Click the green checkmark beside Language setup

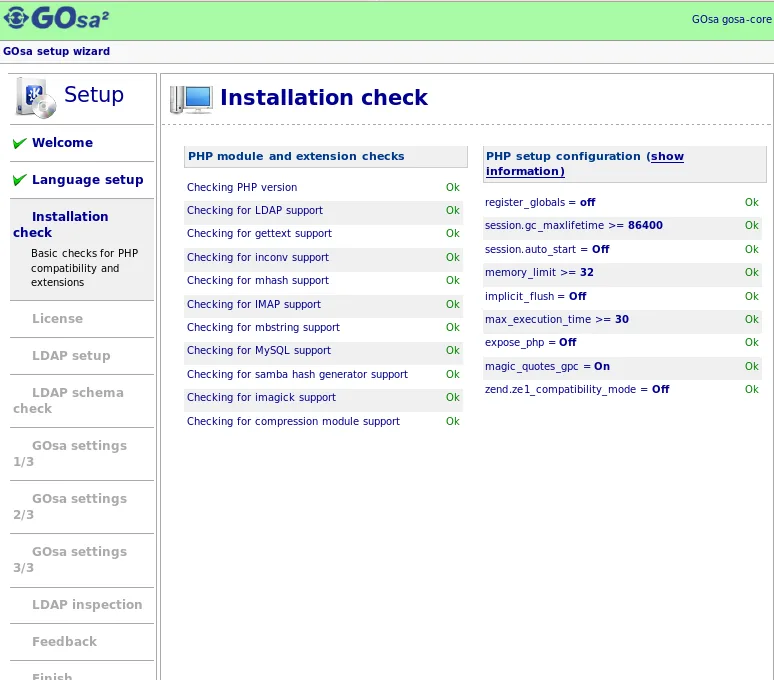coord(20,180)
